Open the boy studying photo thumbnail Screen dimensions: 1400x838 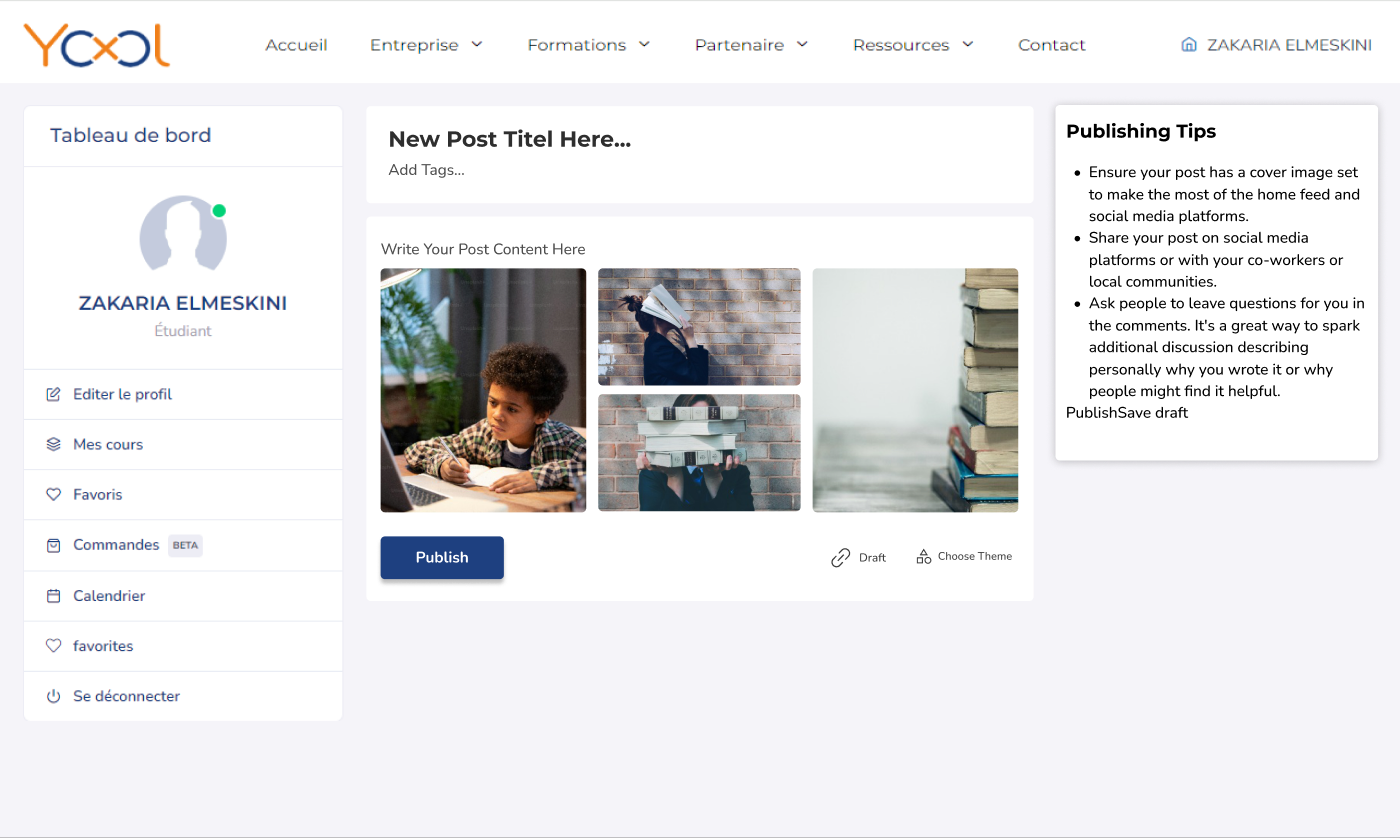[484, 390]
